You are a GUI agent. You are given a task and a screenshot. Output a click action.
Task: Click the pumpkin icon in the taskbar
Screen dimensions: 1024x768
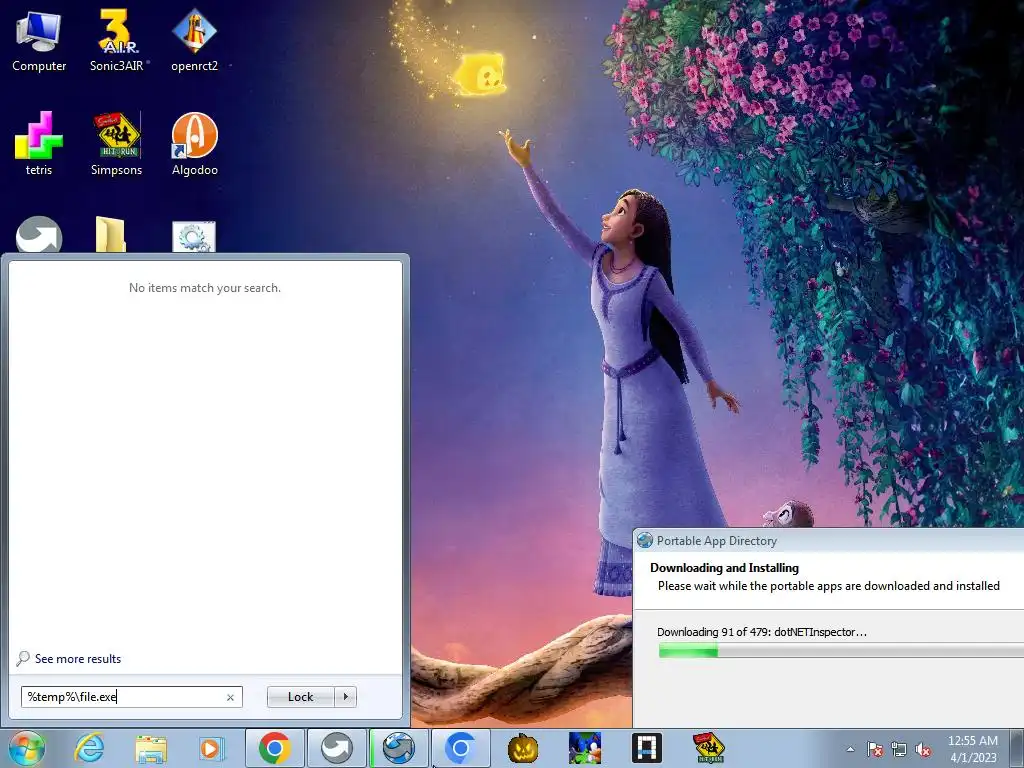tap(523, 748)
